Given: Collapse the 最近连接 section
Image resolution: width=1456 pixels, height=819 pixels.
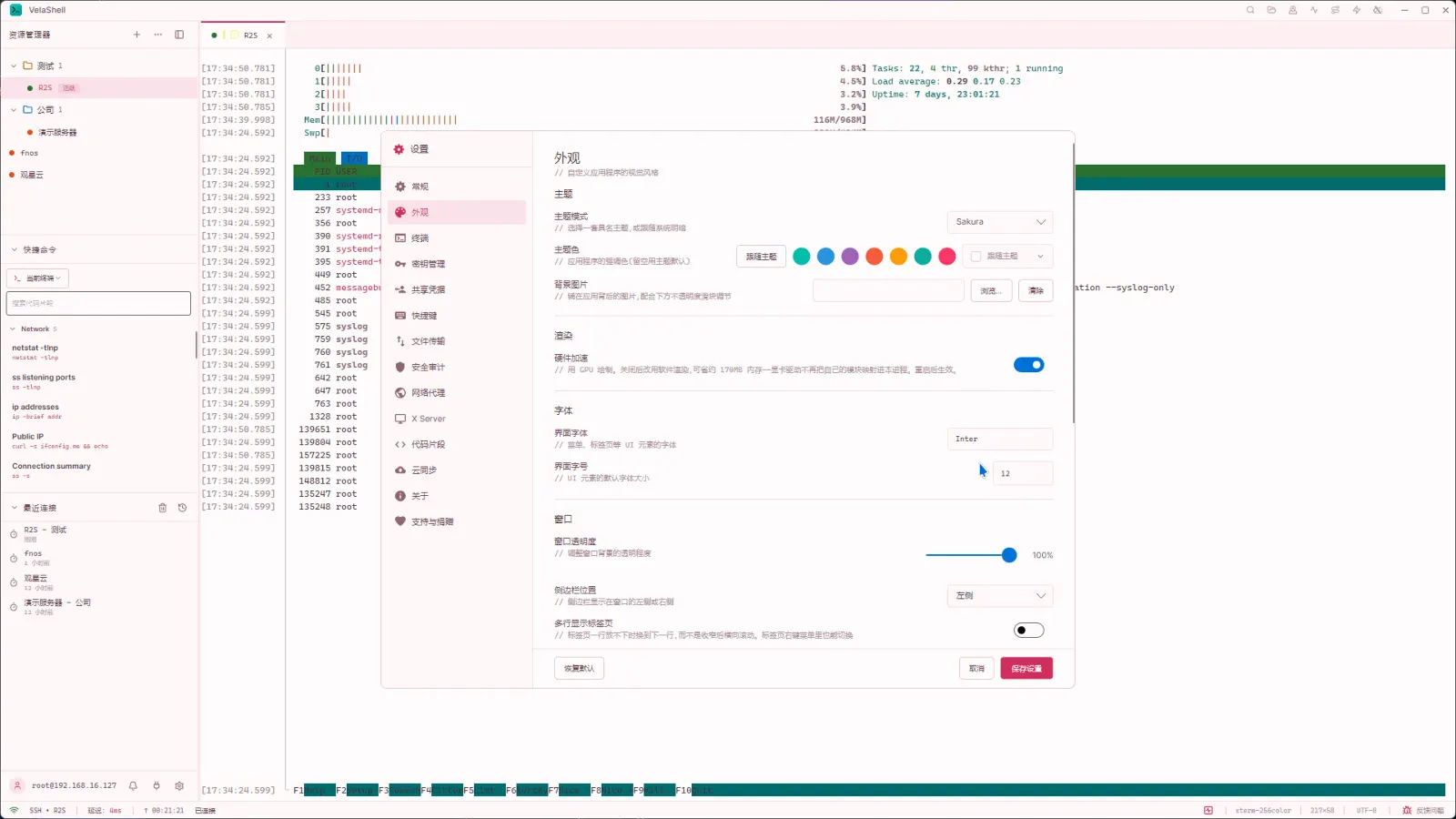Looking at the screenshot, I should (15, 508).
